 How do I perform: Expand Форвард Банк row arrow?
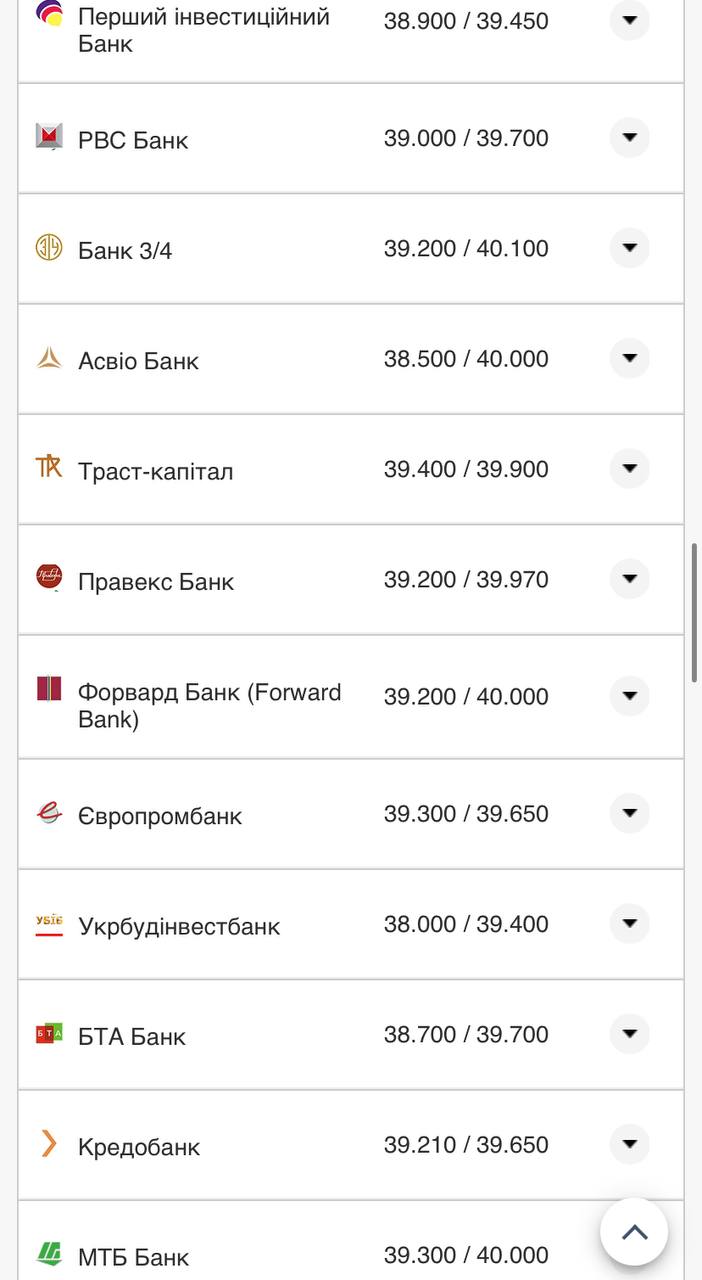629,696
